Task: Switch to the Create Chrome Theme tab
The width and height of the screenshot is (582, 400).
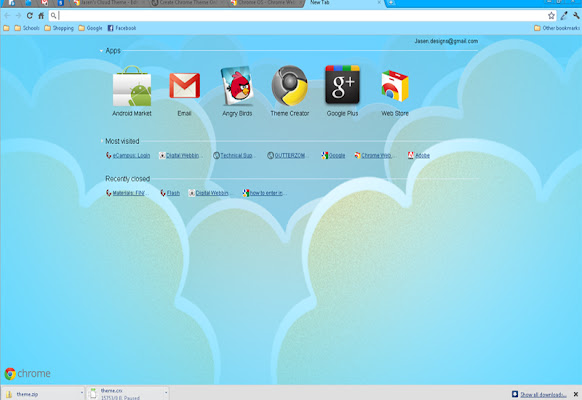Action: click(187, 3)
